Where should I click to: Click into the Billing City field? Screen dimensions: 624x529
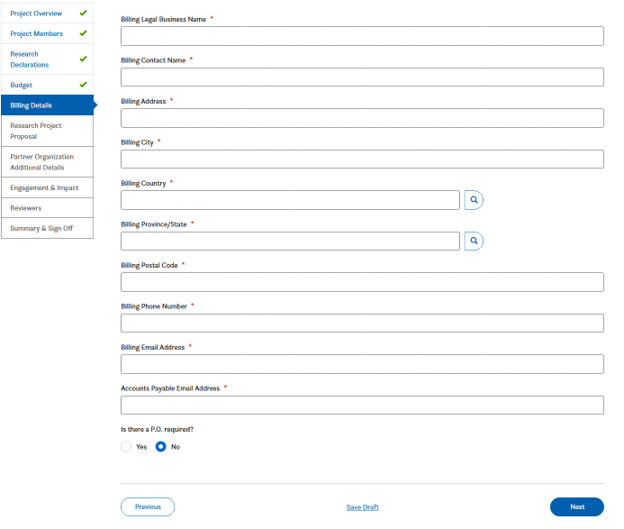[x=362, y=159]
